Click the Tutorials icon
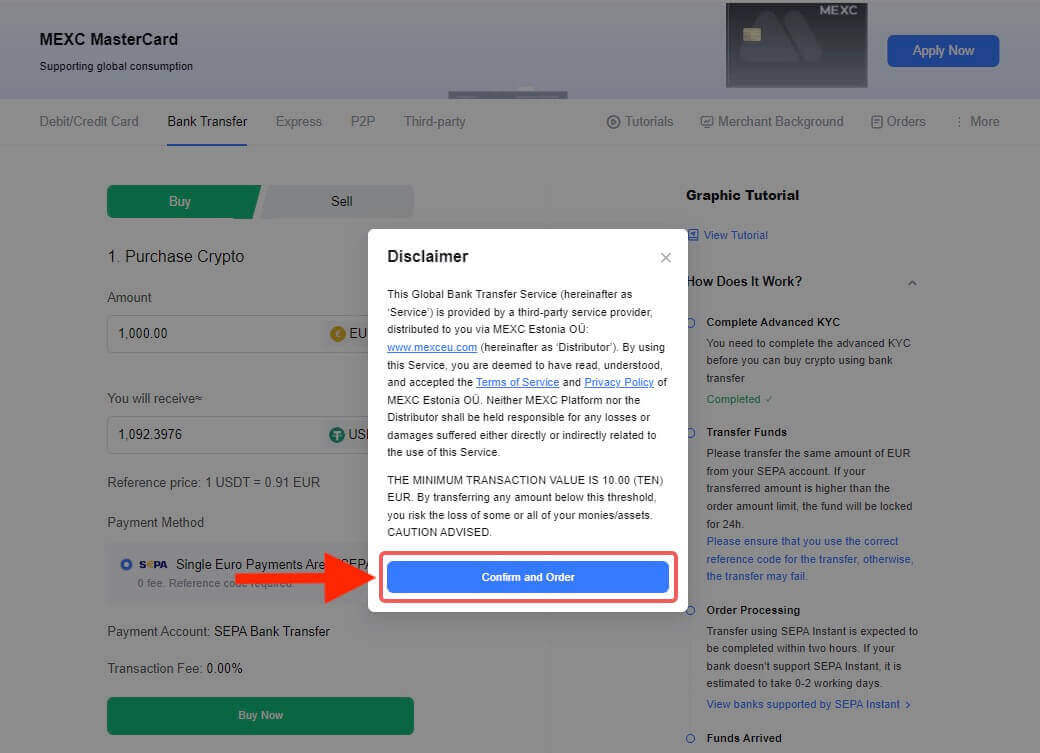 click(614, 122)
